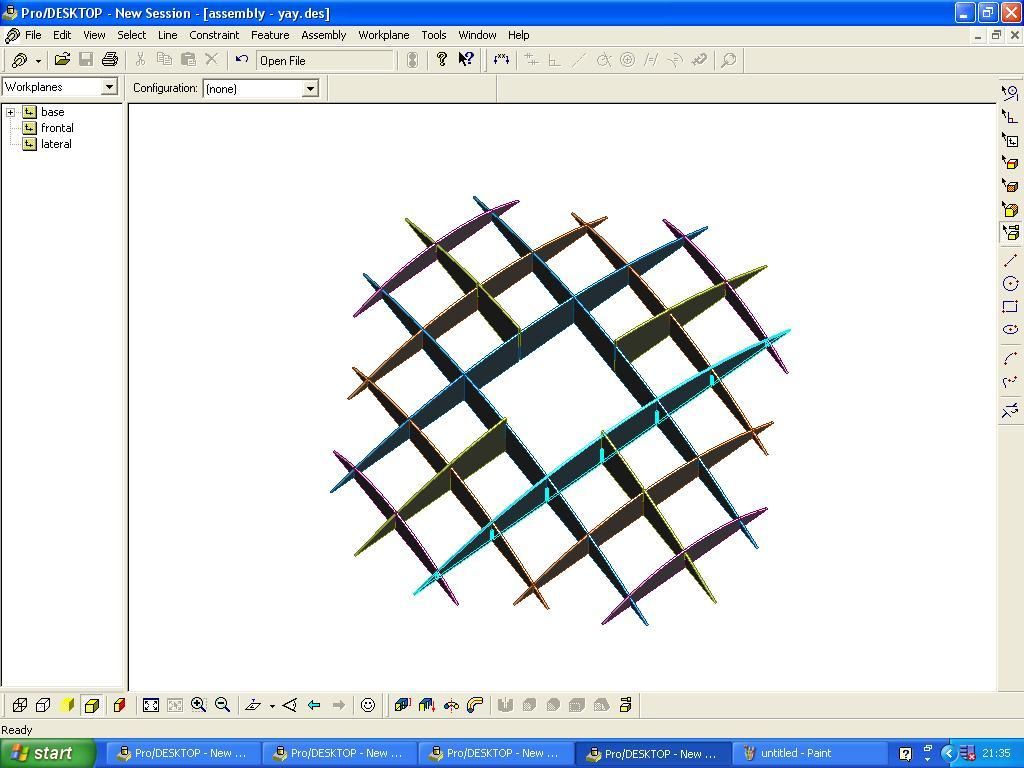Click the Zoom Out magnifier icon
This screenshot has height=768, width=1024.
tap(223, 705)
